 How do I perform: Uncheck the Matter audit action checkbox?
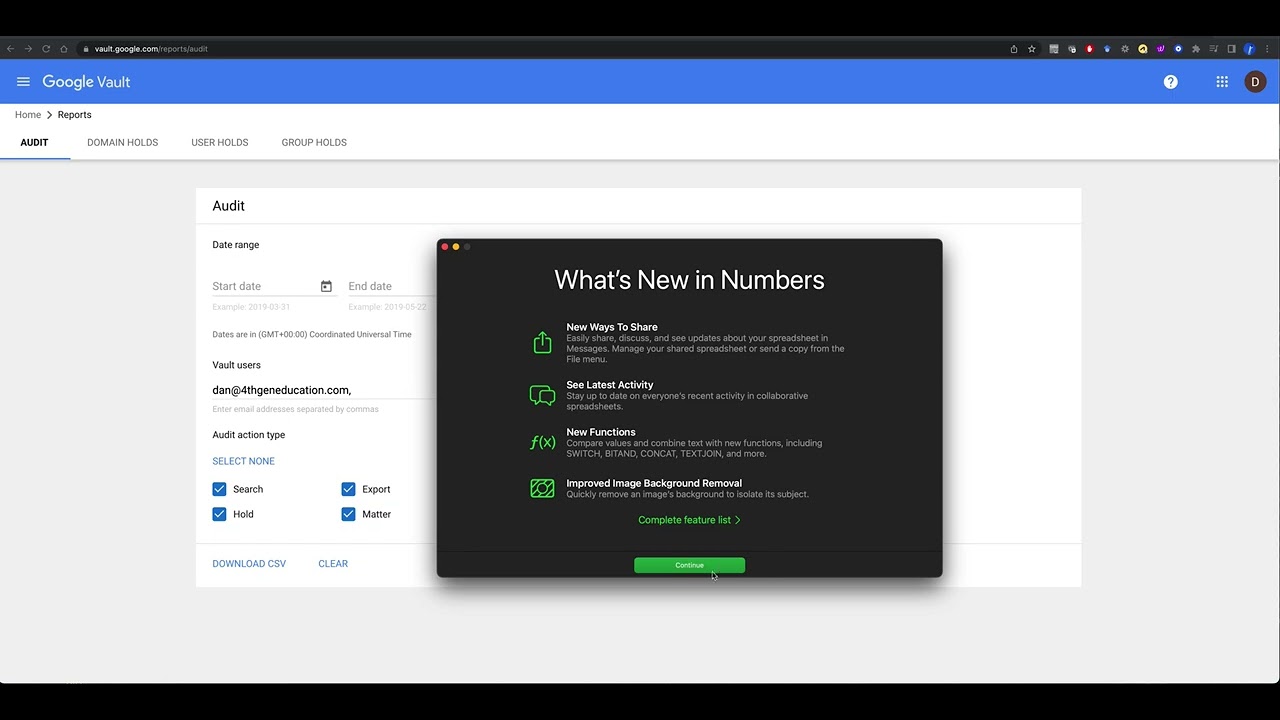pos(348,514)
